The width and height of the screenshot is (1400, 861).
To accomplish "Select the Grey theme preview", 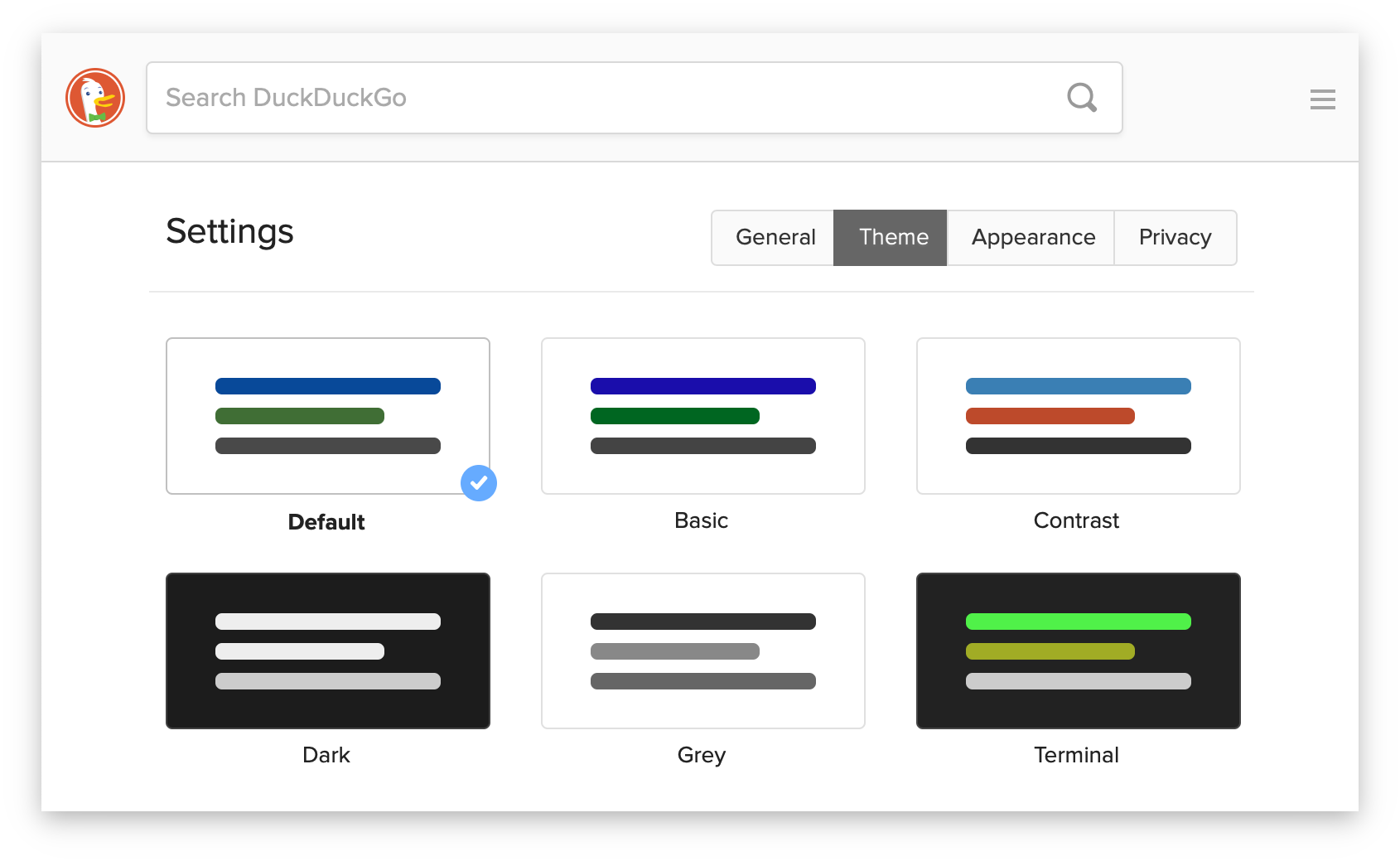I will (x=702, y=651).
